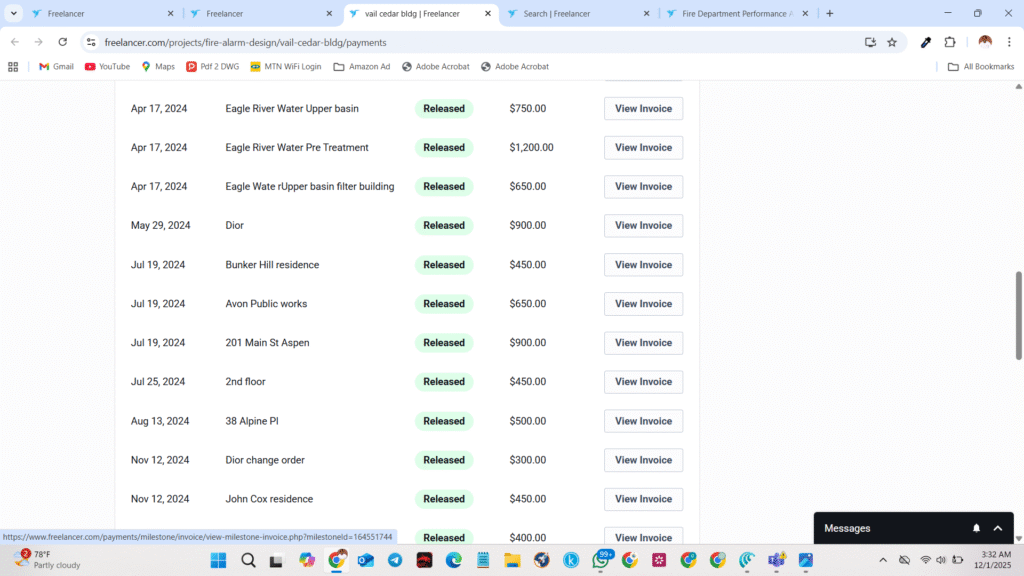Image resolution: width=1024 pixels, height=576 pixels.
Task: View invoice for 201 Main St Aspen
Action: [x=643, y=343]
